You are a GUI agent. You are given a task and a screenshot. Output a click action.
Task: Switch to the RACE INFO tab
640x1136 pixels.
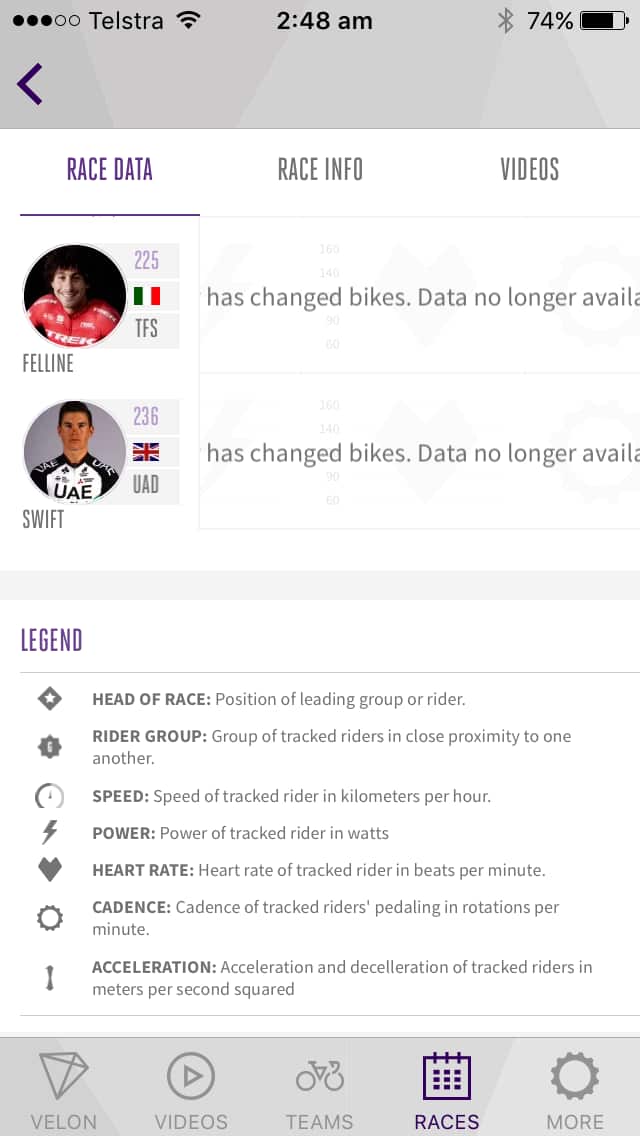point(319,169)
